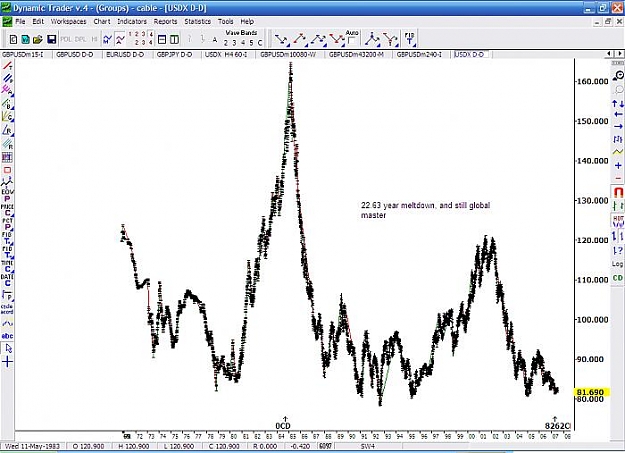The height and width of the screenshot is (453, 625).
Task: Click the vertical split window icon
Action: [174, 39]
